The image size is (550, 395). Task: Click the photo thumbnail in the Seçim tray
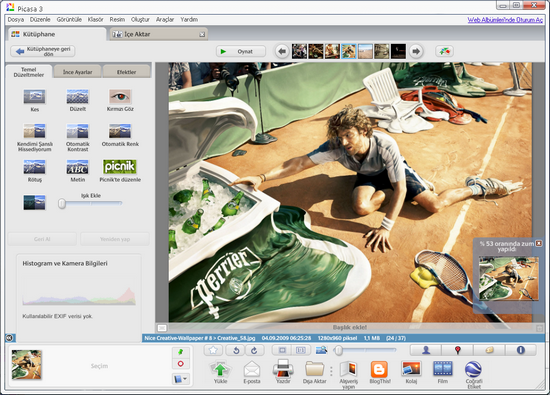click(x=27, y=365)
